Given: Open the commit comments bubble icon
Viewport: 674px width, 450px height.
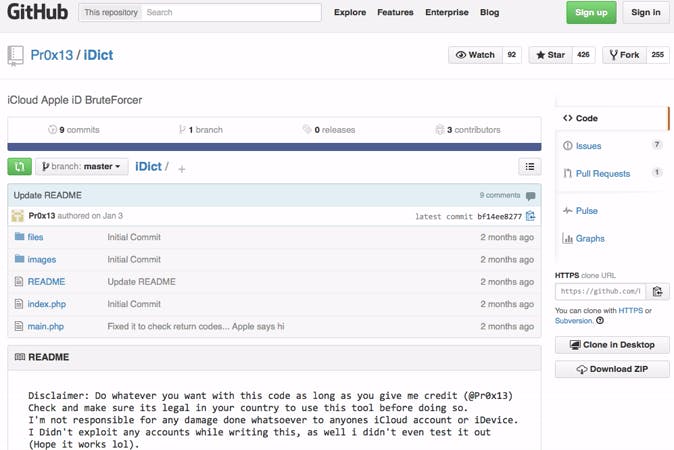Looking at the screenshot, I should 530,196.
